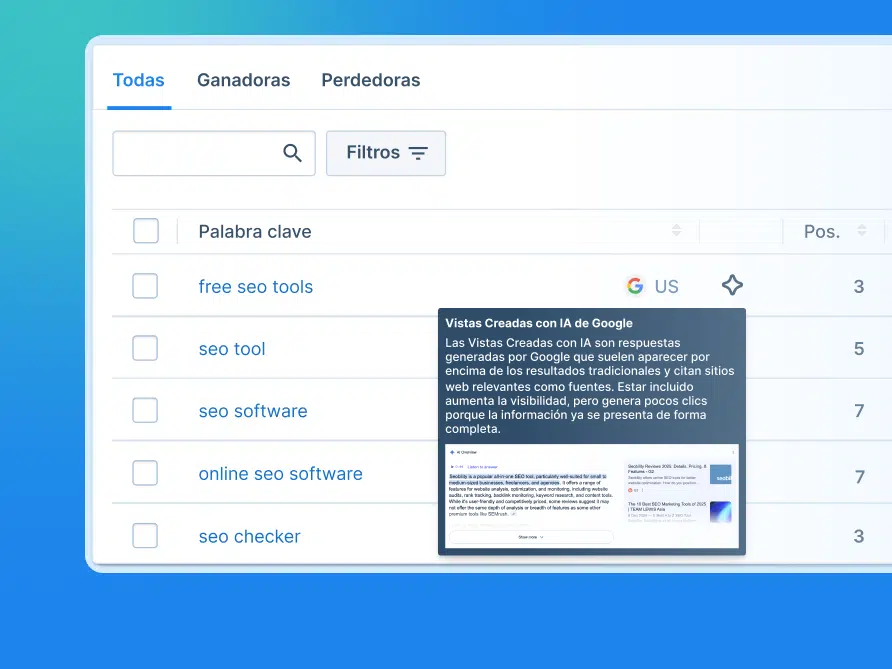Click the keyword search input field
Viewport: 892px width, 669px height.
197,153
